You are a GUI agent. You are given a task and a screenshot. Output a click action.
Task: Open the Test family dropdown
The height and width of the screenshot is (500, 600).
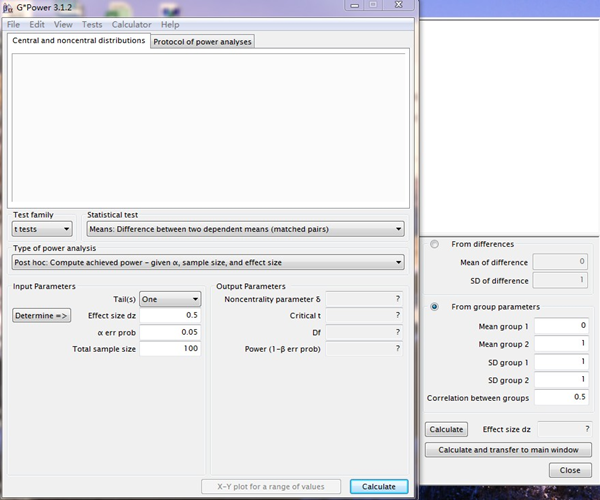41,229
